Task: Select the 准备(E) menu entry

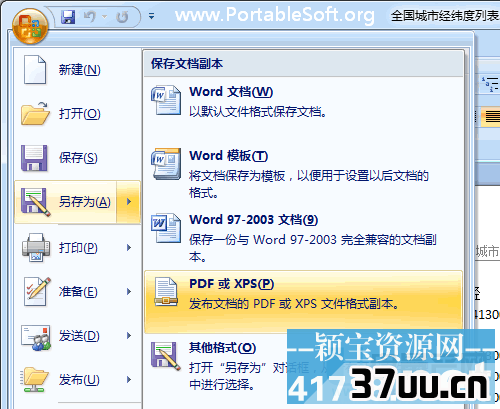Action: [x=78, y=292]
